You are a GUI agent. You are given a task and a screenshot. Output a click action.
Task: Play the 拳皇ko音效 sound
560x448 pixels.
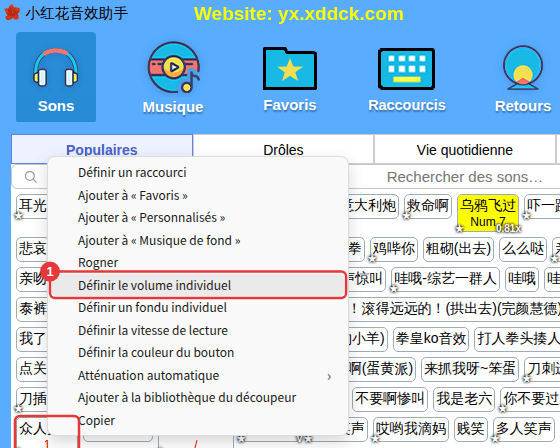click(x=431, y=339)
